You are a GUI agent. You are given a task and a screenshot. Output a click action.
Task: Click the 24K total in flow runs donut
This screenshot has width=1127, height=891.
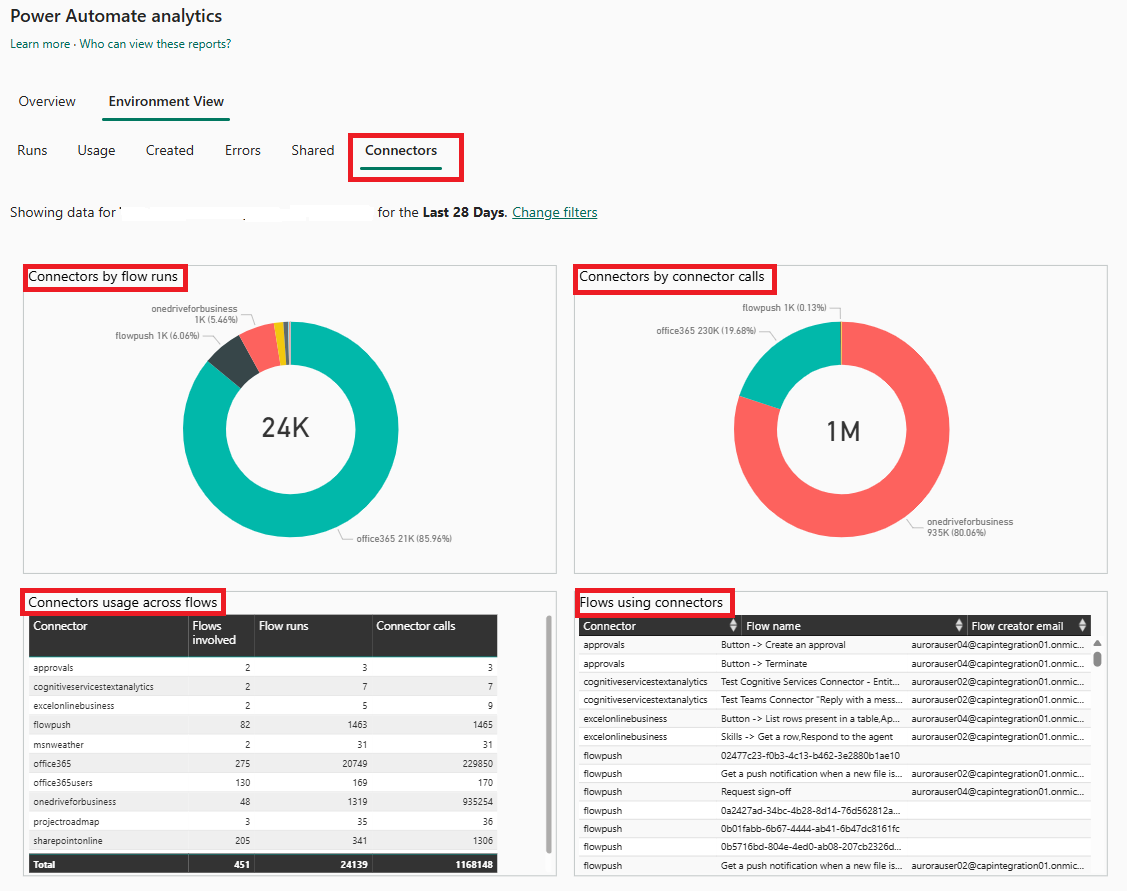(285, 428)
